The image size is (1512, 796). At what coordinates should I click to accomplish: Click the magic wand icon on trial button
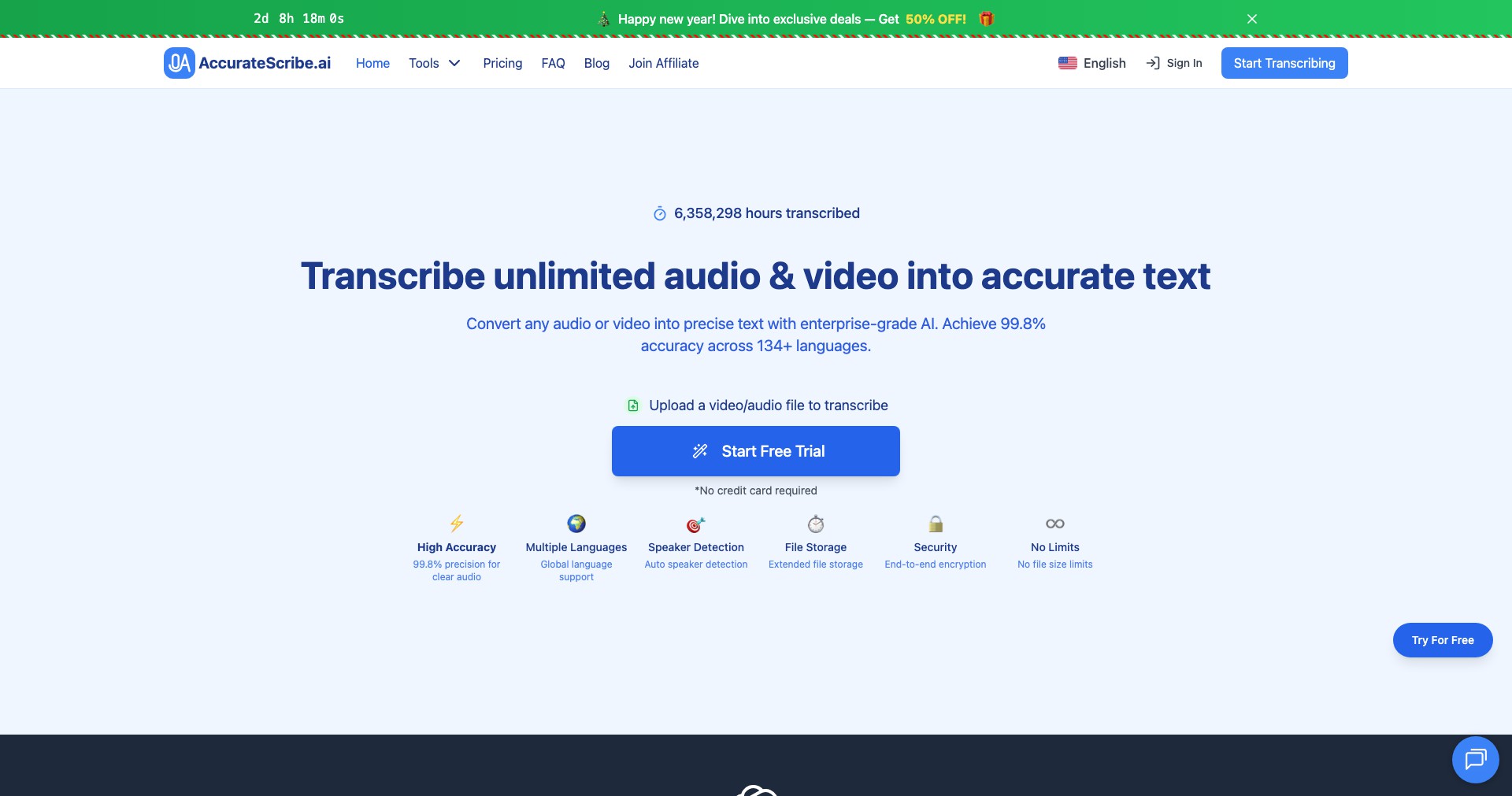700,451
